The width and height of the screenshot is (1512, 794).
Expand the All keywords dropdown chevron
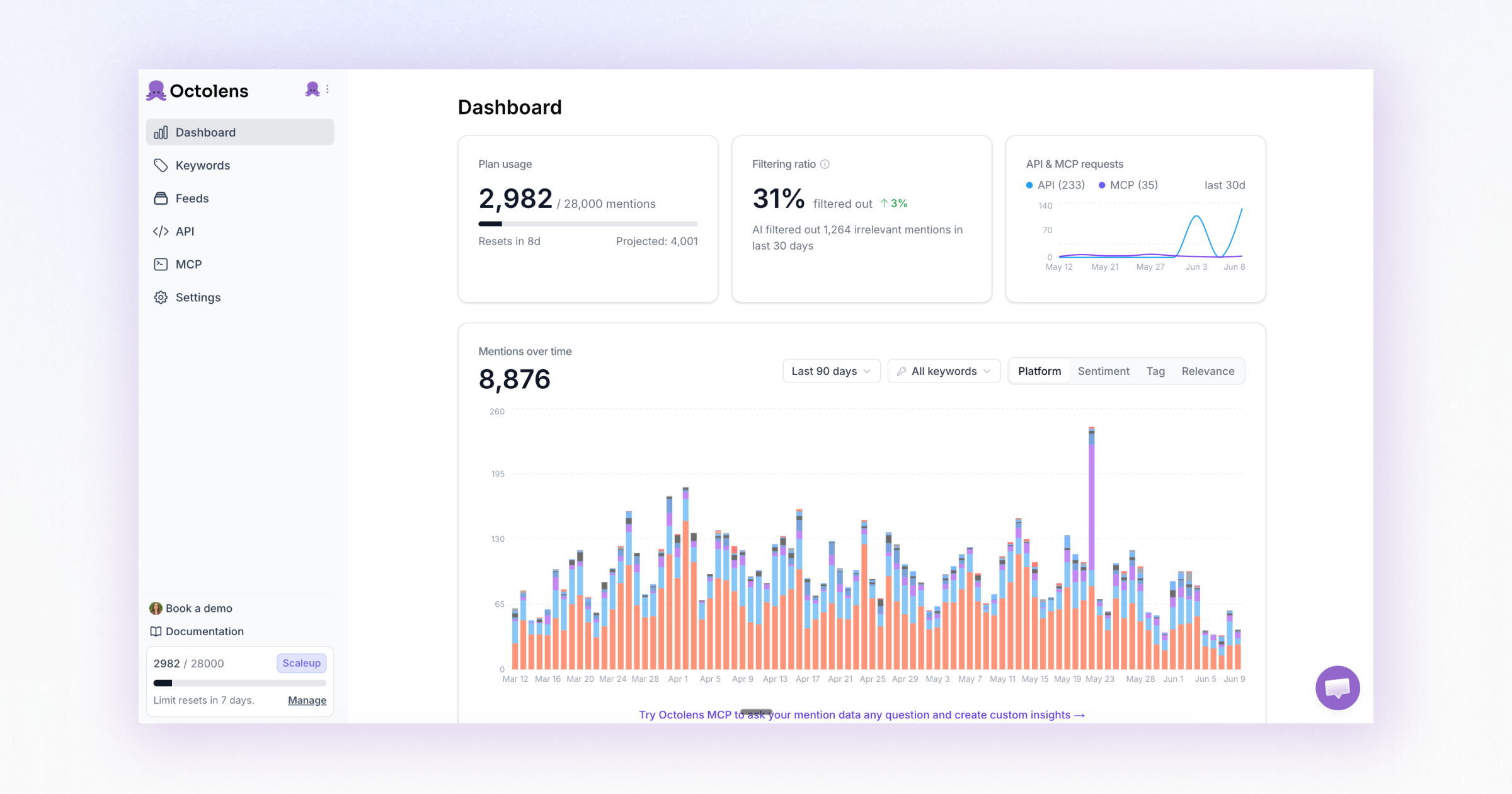point(987,371)
